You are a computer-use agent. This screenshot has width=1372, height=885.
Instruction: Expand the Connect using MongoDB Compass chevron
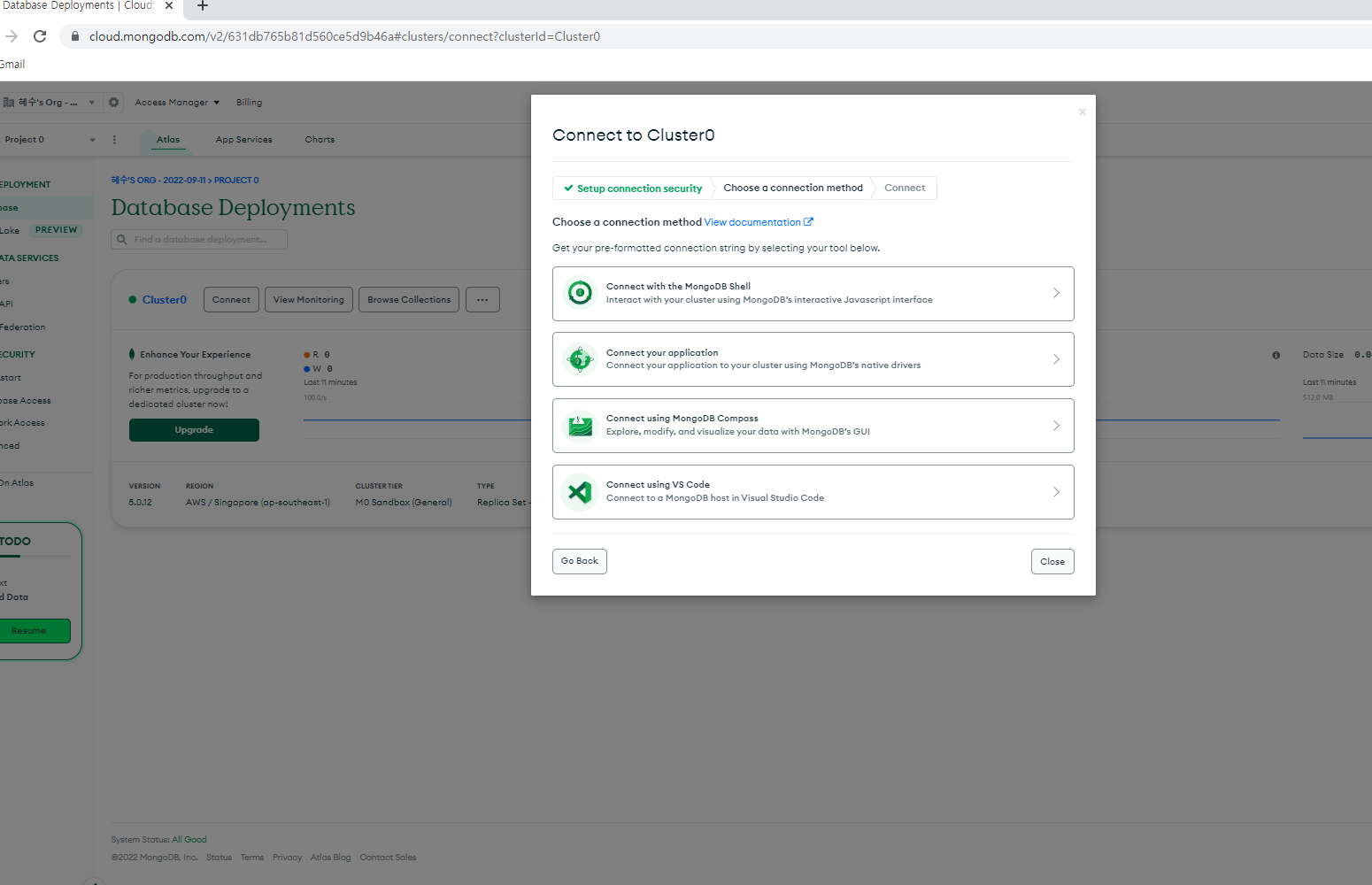pos(1056,426)
